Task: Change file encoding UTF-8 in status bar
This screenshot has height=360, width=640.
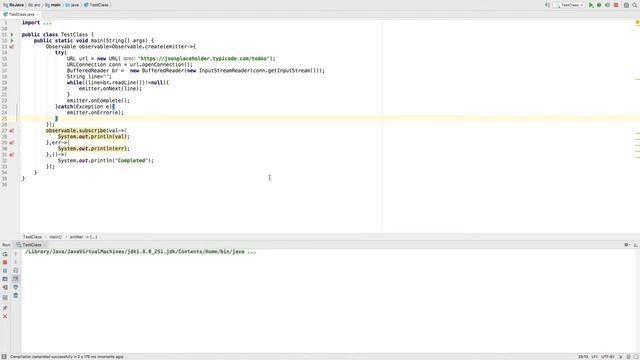Action: (x=607, y=357)
